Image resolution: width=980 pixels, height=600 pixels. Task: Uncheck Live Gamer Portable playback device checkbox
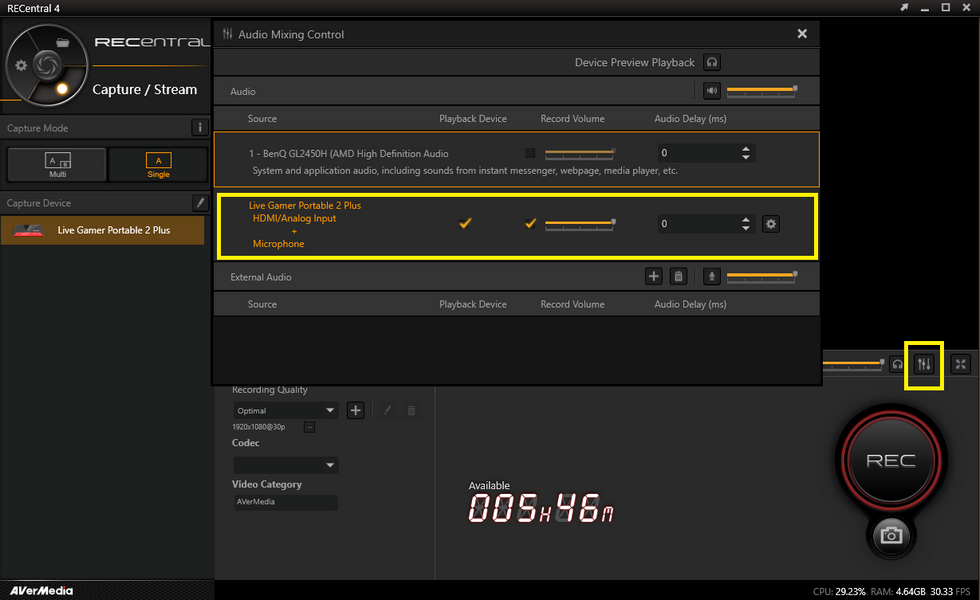465,223
